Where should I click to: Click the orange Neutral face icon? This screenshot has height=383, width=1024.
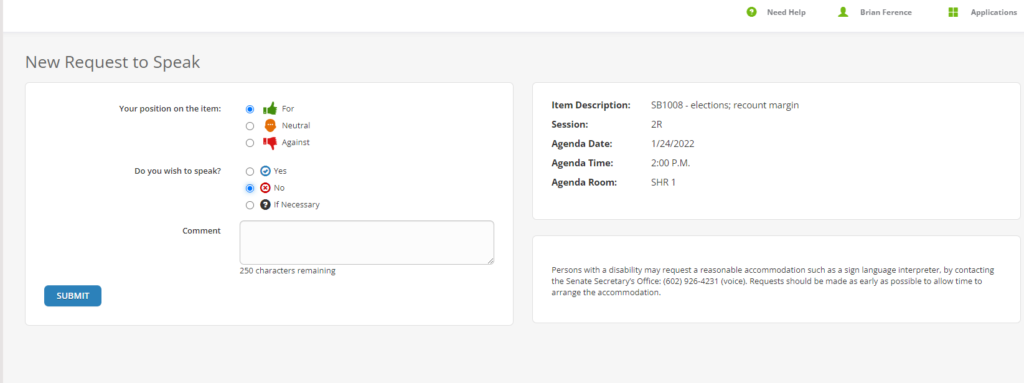coord(270,125)
